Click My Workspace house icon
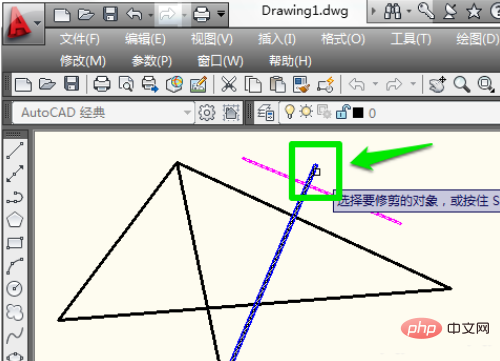 pos(231,113)
